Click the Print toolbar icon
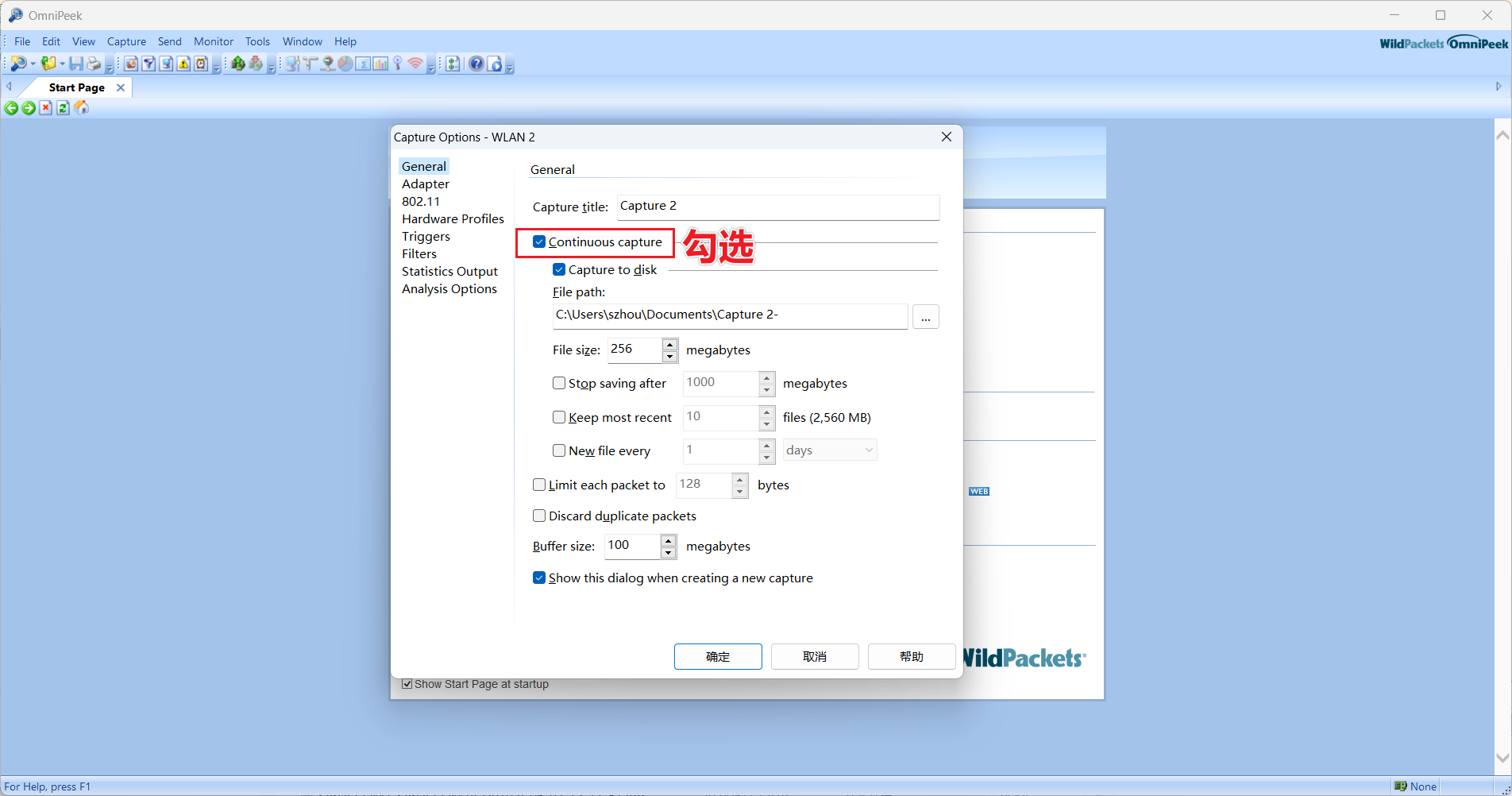This screenshot has width=1512, height=796. [x=94, y=64]
